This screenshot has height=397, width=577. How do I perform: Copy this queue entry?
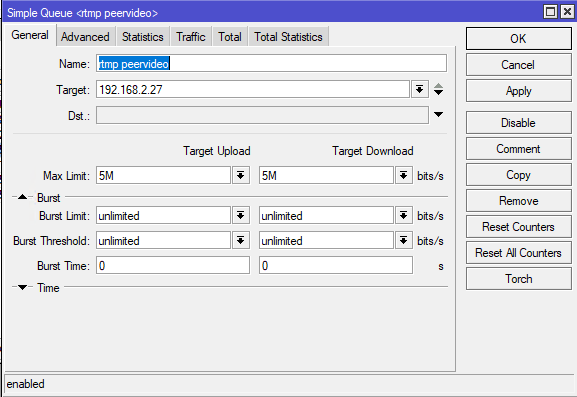(x=518, y=175)
